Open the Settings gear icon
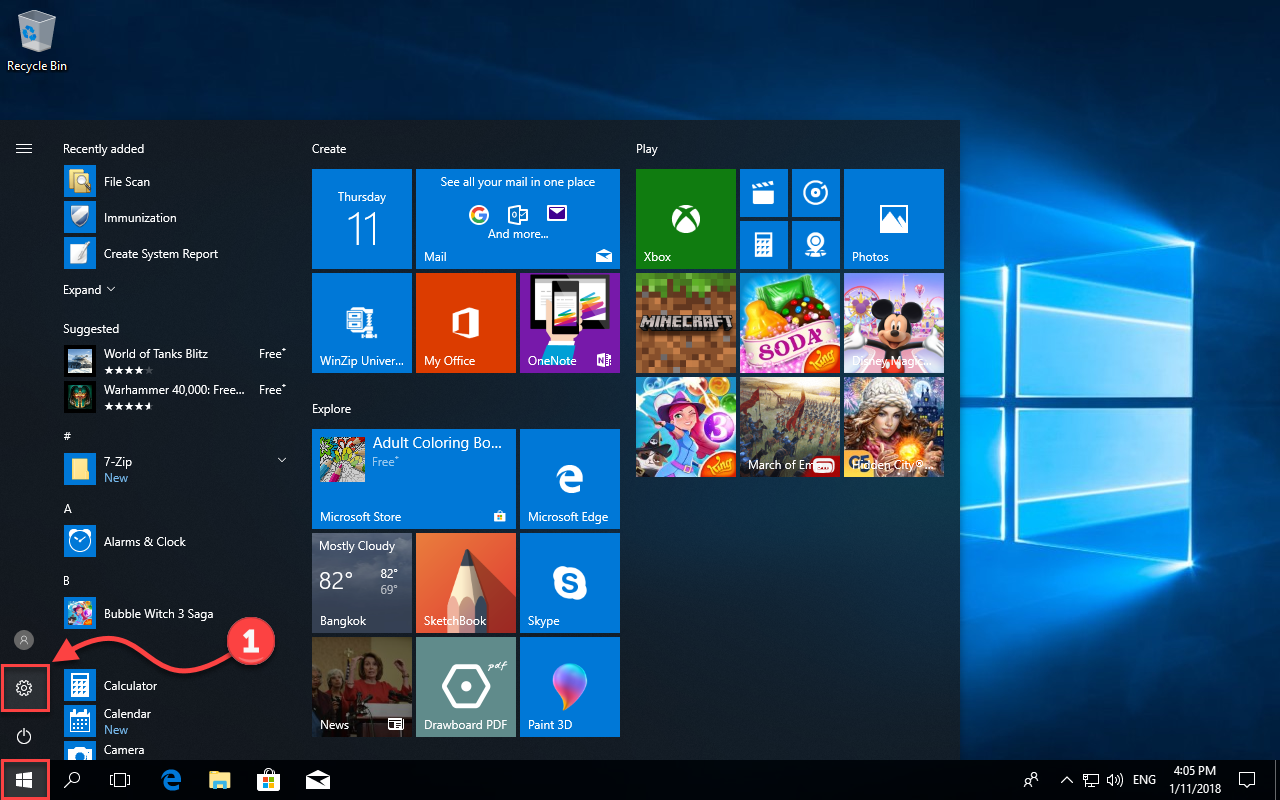The width and height of the screenshot is (1280, 800). click(x=24, y=688)
